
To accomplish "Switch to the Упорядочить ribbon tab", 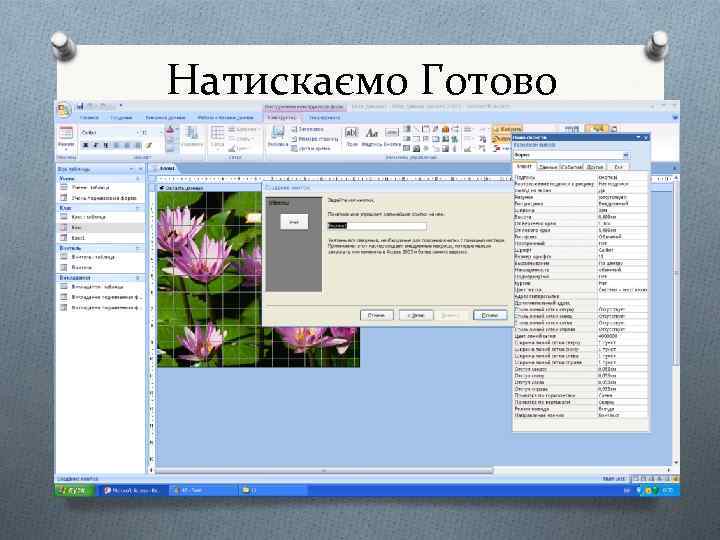I will (x=324, y=118).
